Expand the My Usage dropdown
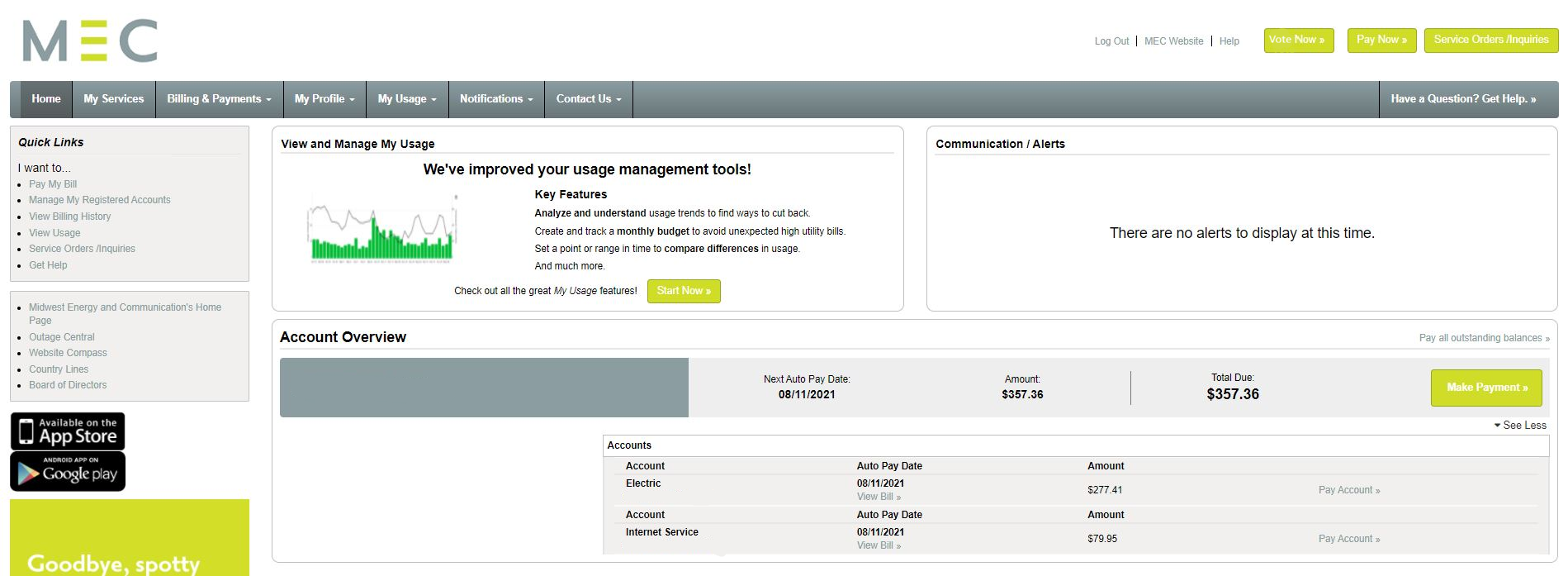Screen dimensions: 1568x576 408,99
